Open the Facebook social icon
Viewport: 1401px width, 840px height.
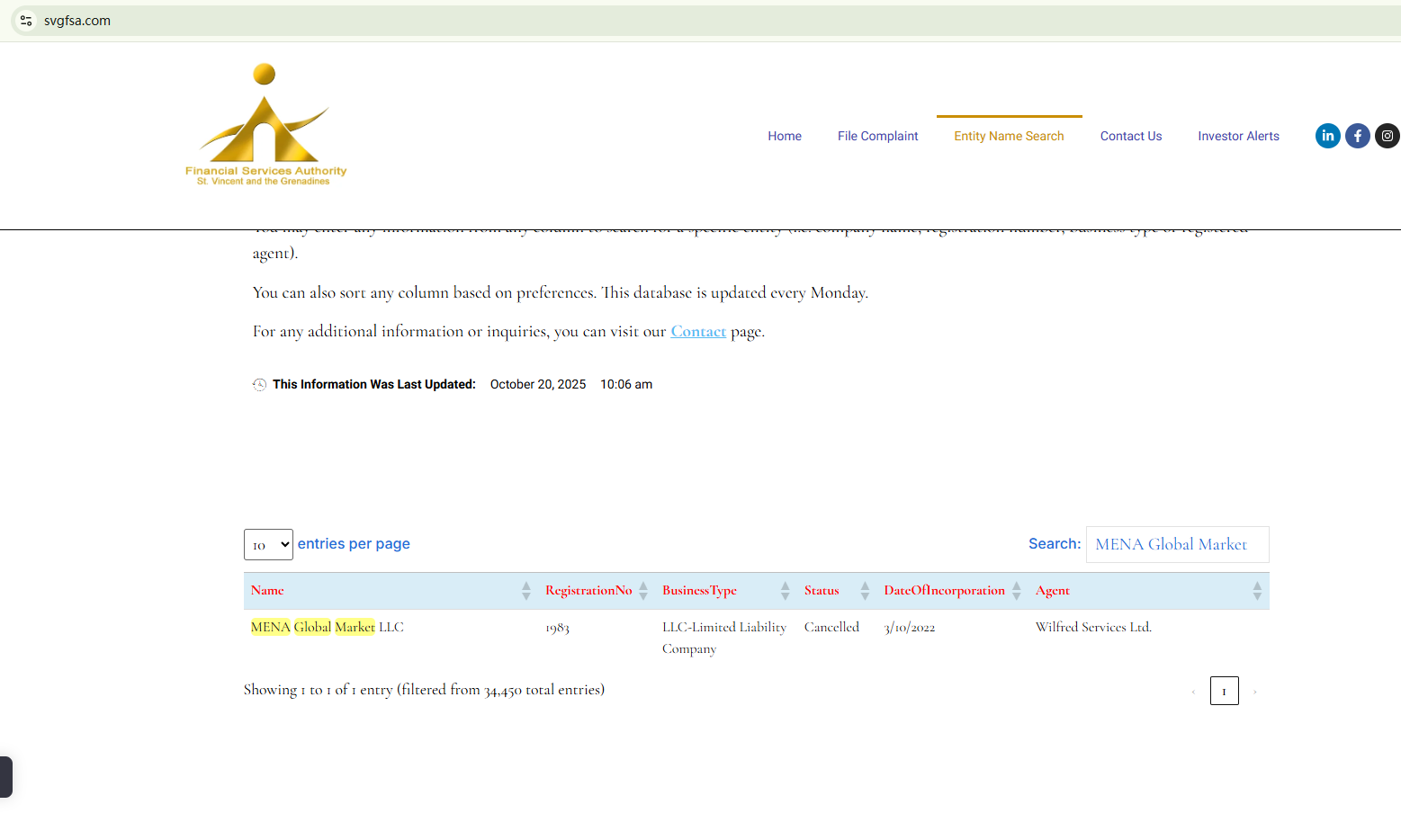pos(1357,136)
